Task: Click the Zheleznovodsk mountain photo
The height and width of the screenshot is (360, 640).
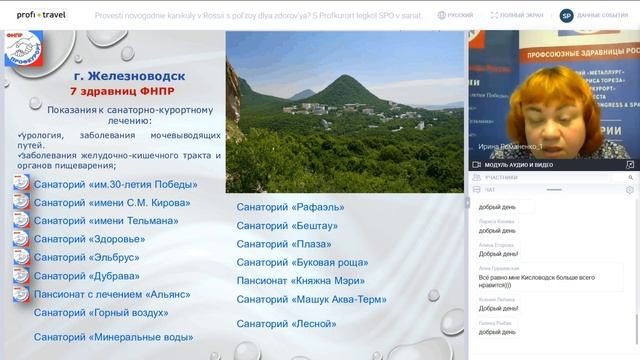Action: pyautogui.click(x=345, y=112)
